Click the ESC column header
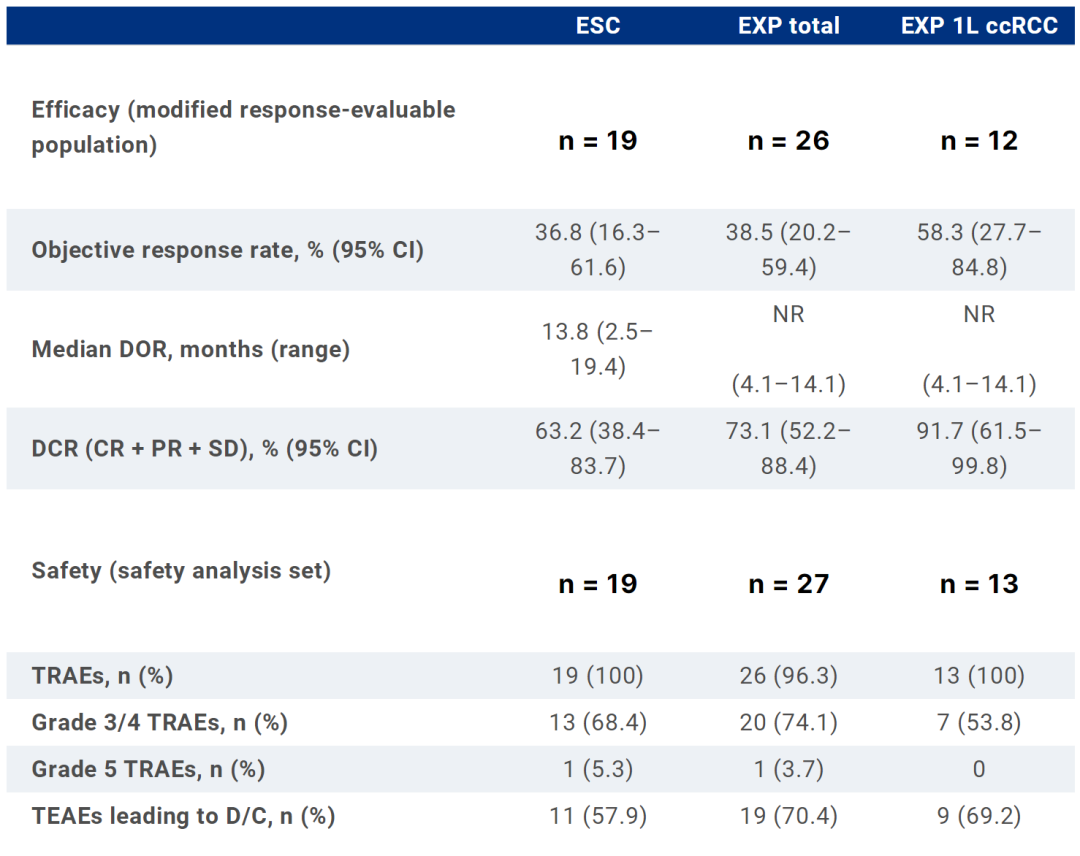The width and height of the screenshot is (1080, 856). [x=598, y=27]
